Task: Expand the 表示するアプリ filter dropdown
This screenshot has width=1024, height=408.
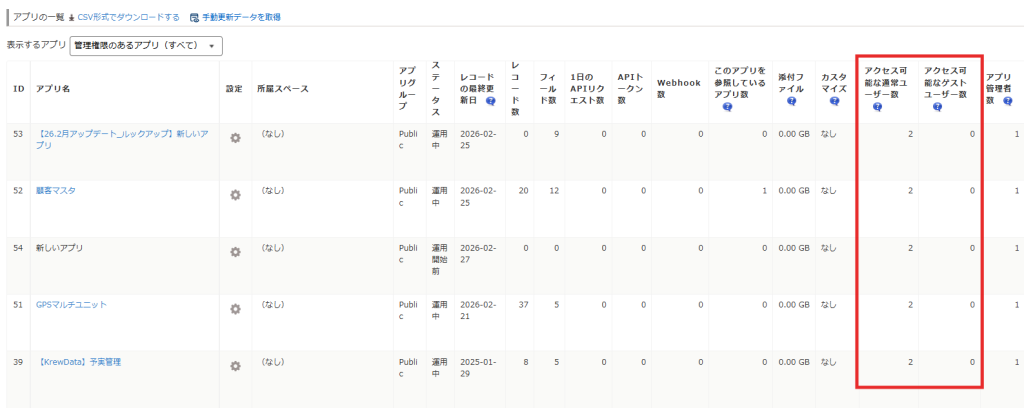Action: (147, 46)
